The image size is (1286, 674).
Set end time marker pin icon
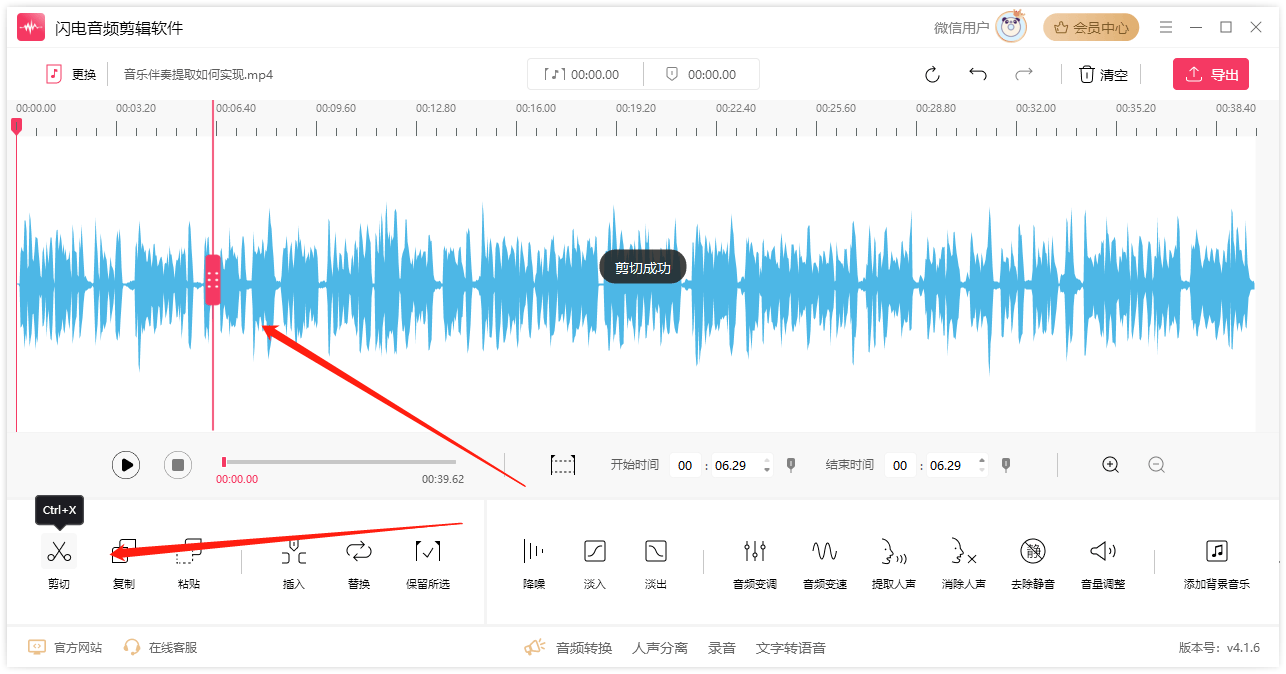click(x=1006, y=465)
